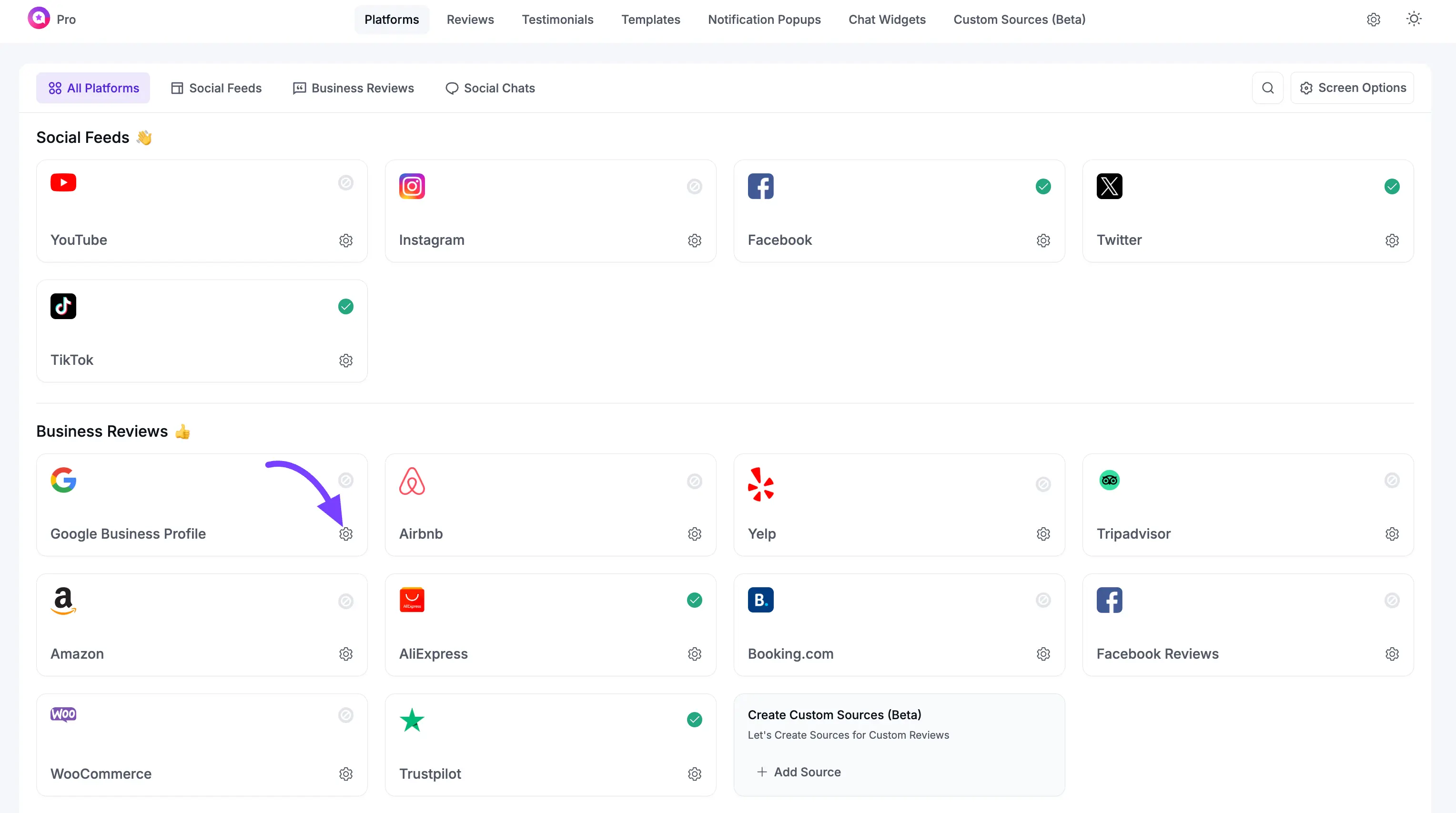Toggle dark mode with the sun icon
The image size is (1456, 813).
[1414, 19]
